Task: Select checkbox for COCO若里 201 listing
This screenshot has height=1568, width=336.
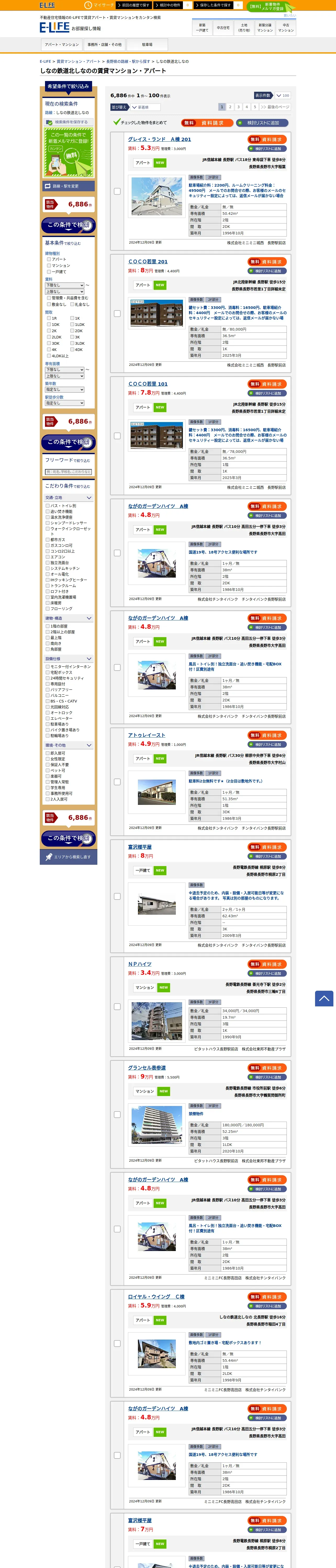Action: click(x=117, y=314)
